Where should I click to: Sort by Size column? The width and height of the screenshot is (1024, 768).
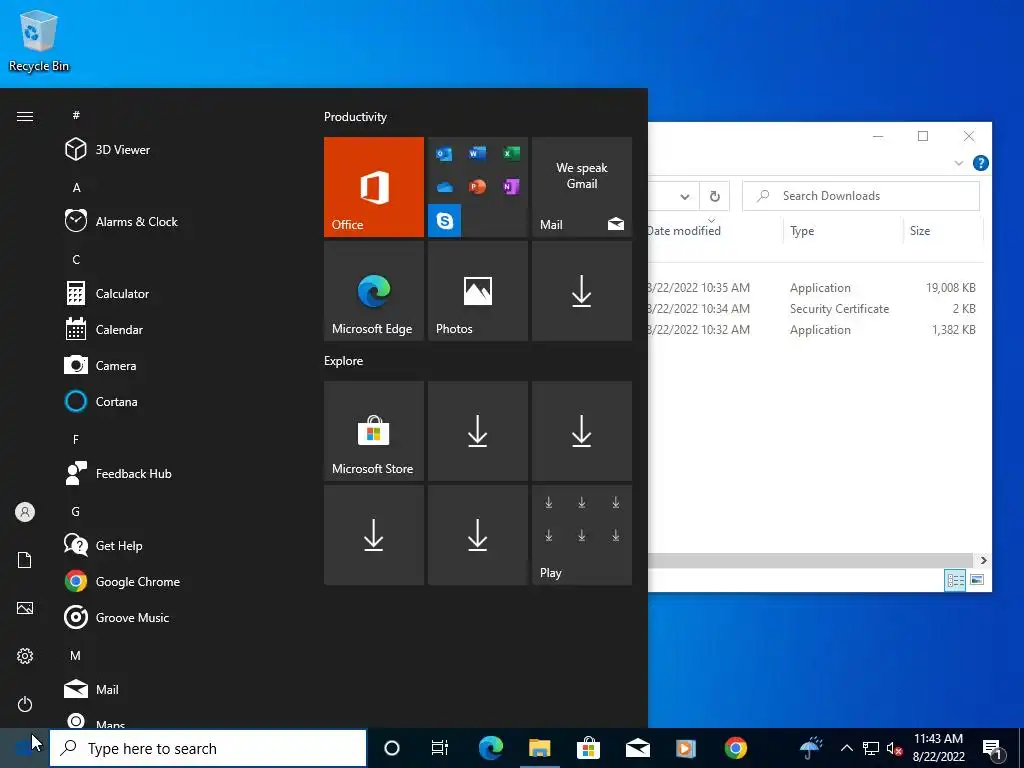943,231
